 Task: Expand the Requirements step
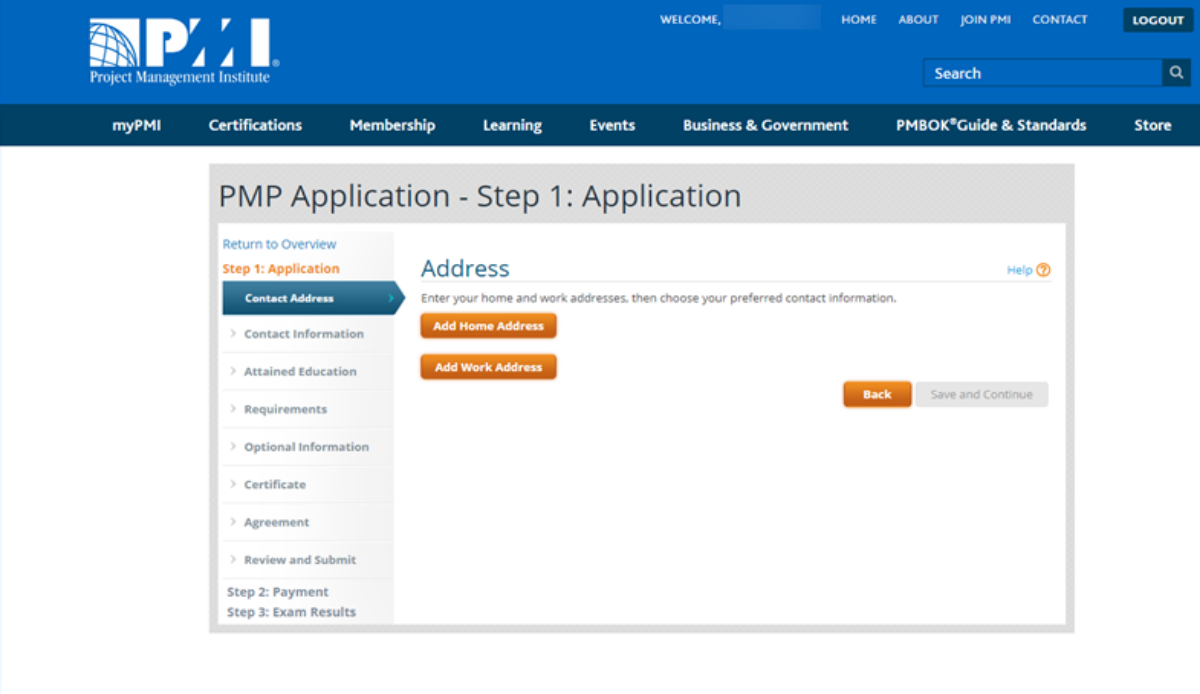285,409
